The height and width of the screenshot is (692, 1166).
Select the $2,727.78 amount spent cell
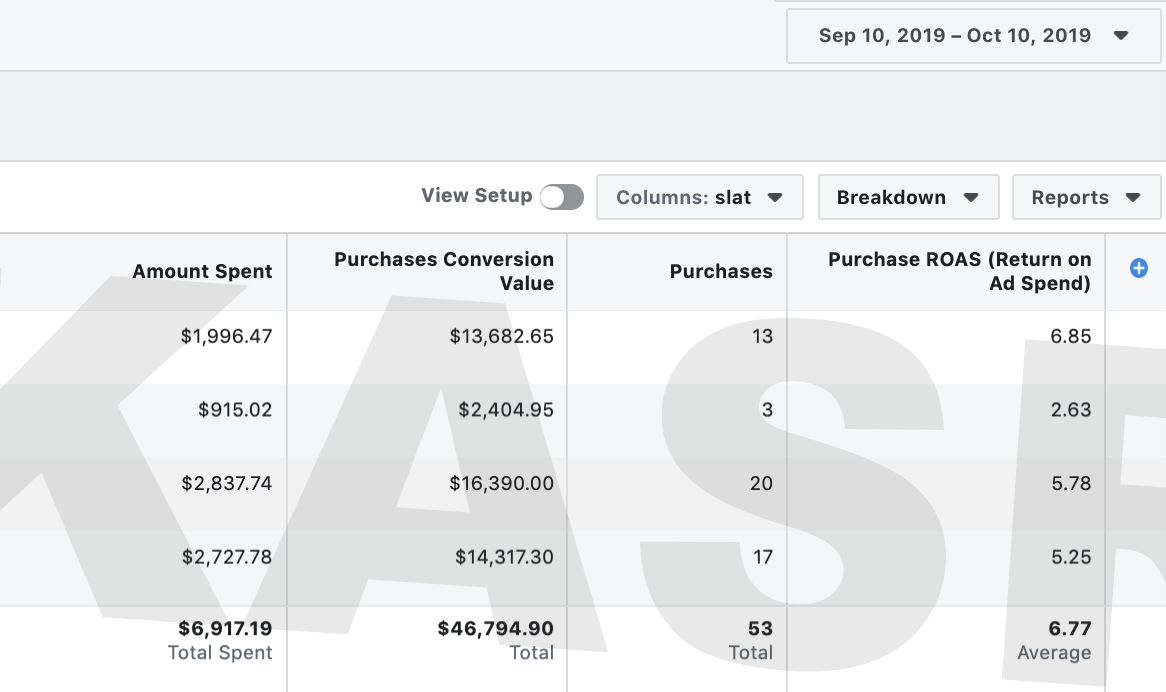pos(226,557)
